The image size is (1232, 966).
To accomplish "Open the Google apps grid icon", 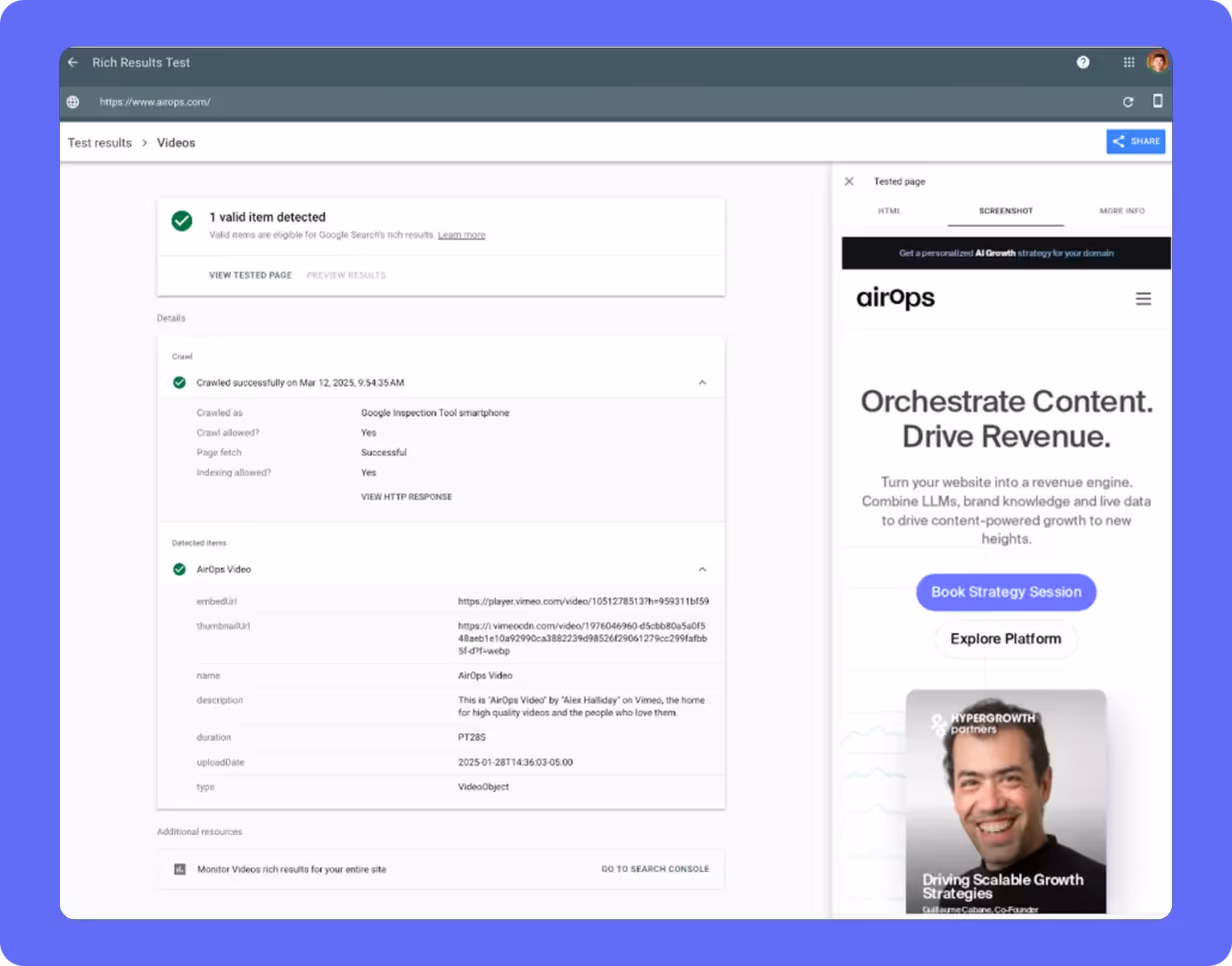I will pyautogui.click(x=1129, y=62).
